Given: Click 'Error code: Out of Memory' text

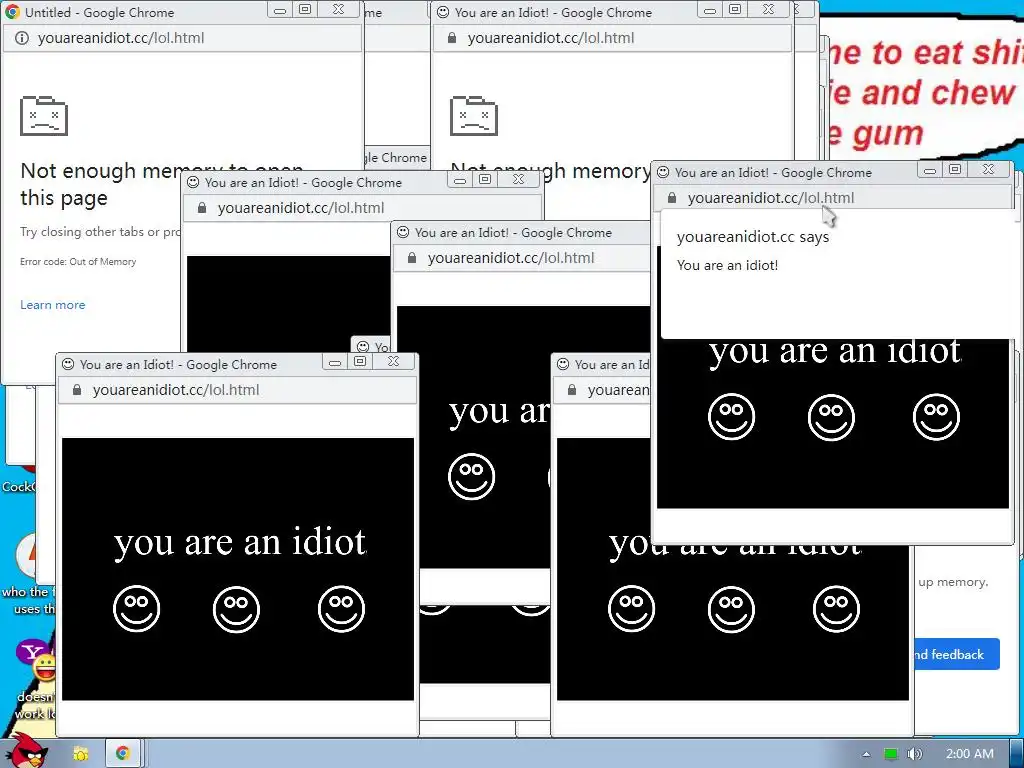Looking at the screenshot, I should (x=78, y=261).
